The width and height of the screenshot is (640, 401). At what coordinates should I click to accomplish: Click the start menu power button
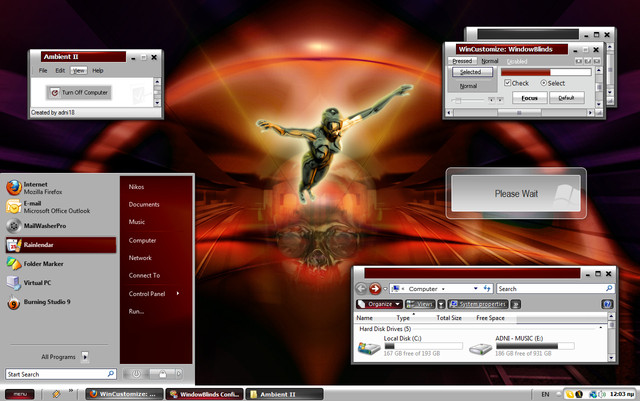point(136,374)
